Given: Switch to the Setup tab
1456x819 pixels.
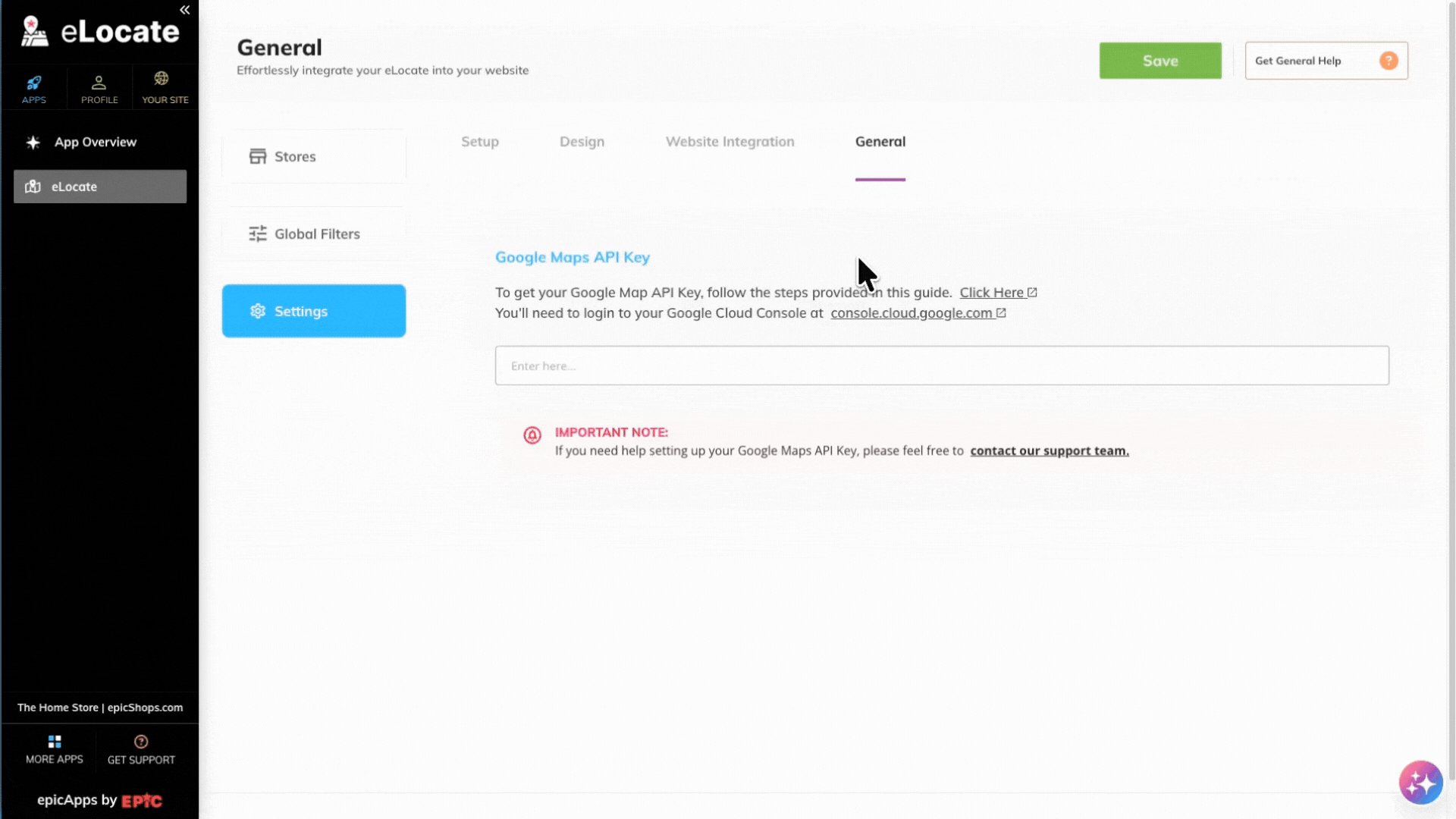Looking at the screenshot, I should click(480, 142).
